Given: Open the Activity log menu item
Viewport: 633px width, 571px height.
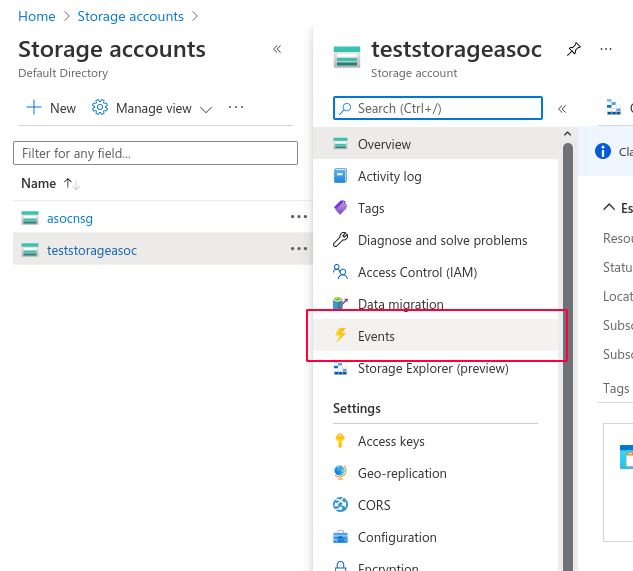Looking at the screenshot, I should 435,176.
